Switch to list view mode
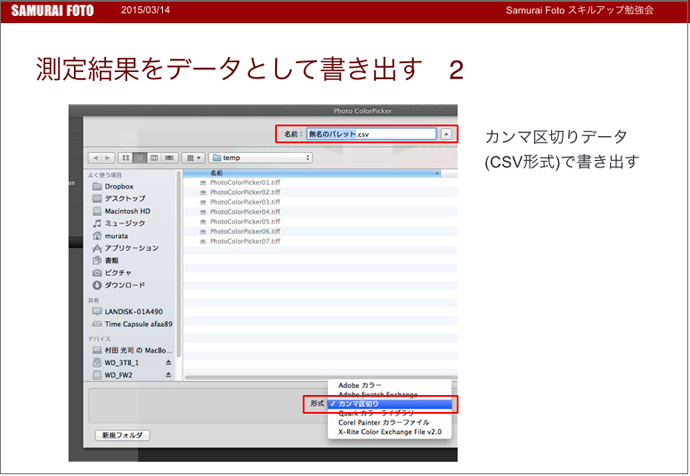The image size is (690, 476). (140, 157)
